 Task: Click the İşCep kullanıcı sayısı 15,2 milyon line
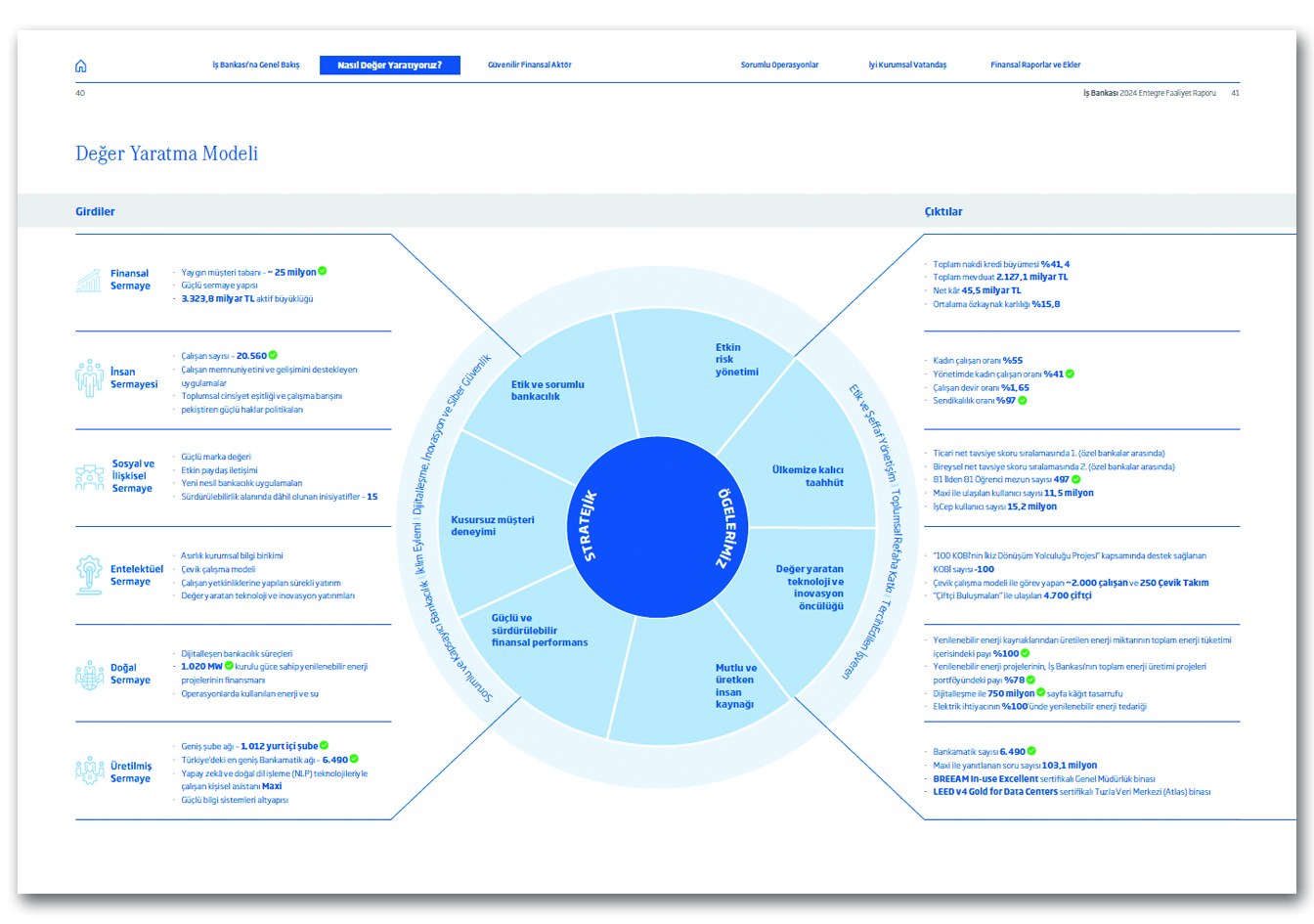(994, 506)
